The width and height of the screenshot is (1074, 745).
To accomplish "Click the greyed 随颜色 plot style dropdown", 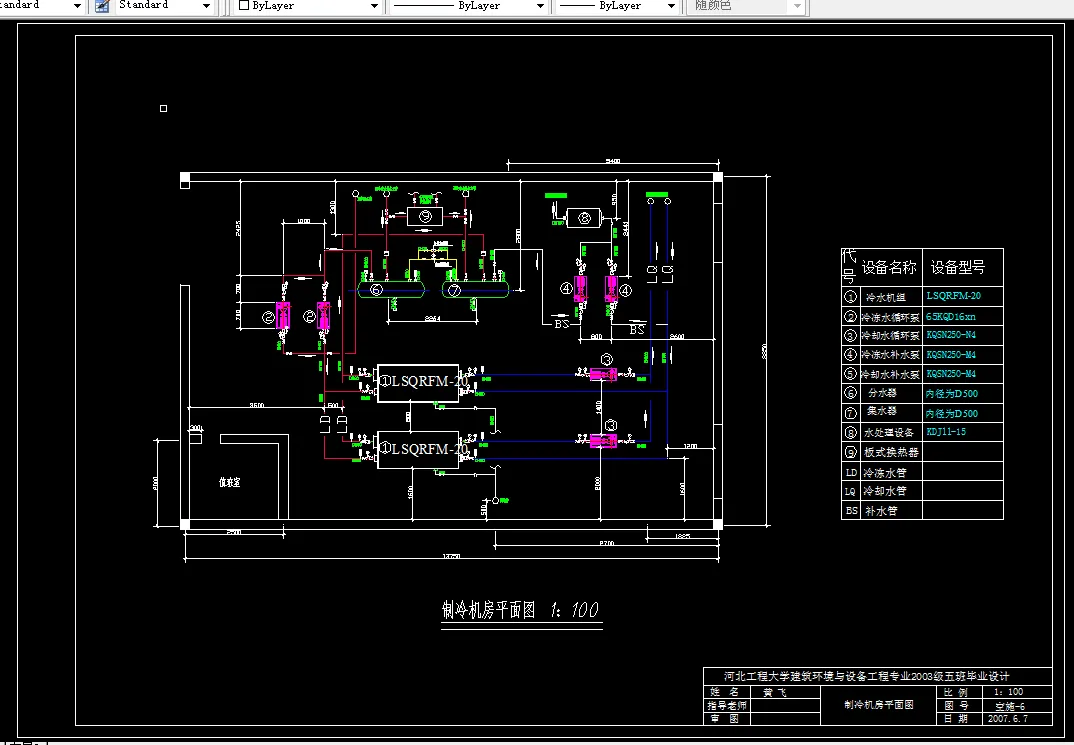I will (747, 5).
